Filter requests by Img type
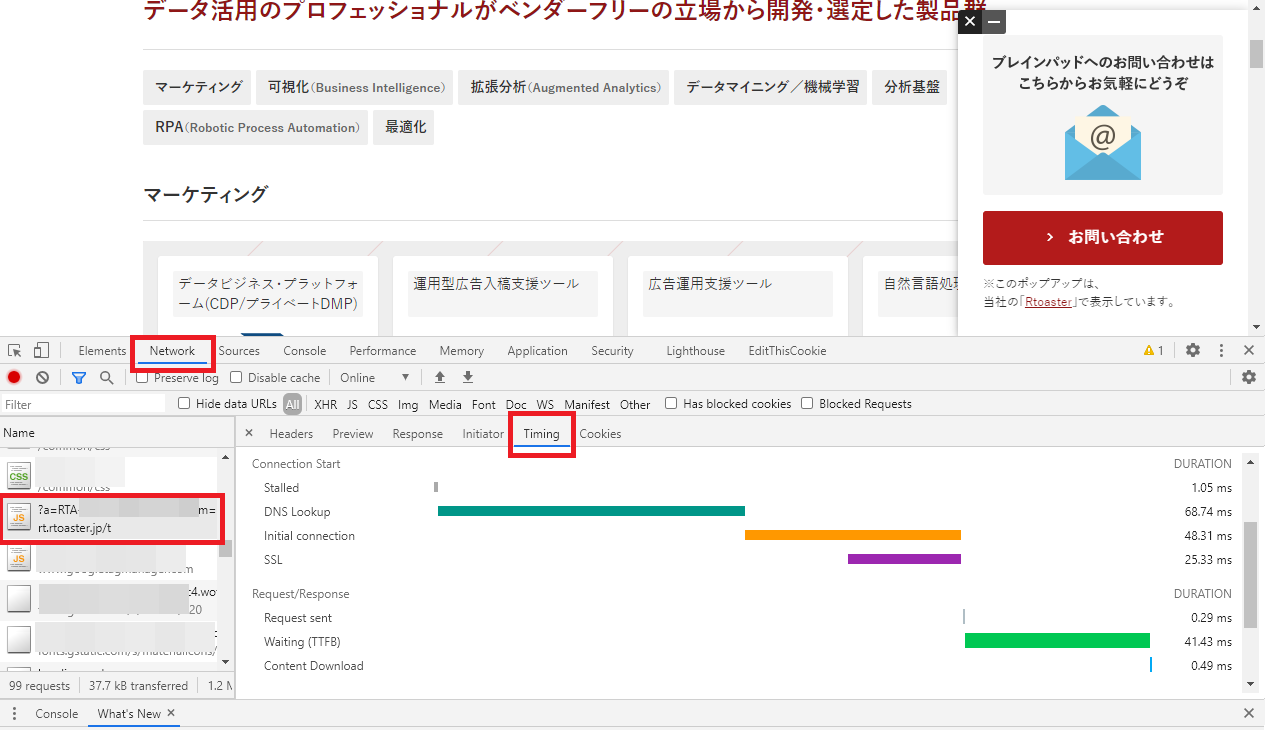 (x=408, y=404)
